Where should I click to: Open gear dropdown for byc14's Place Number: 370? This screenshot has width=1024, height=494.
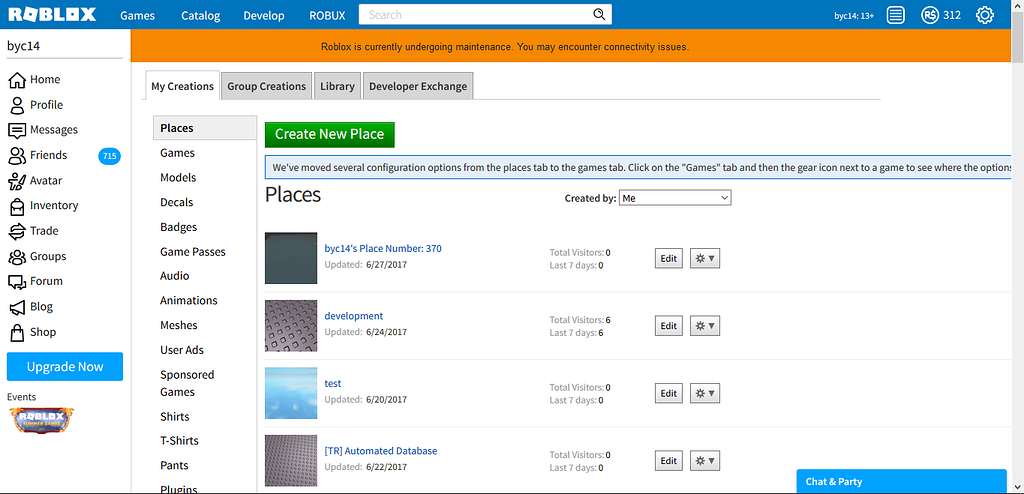click(x=705, y=258)
